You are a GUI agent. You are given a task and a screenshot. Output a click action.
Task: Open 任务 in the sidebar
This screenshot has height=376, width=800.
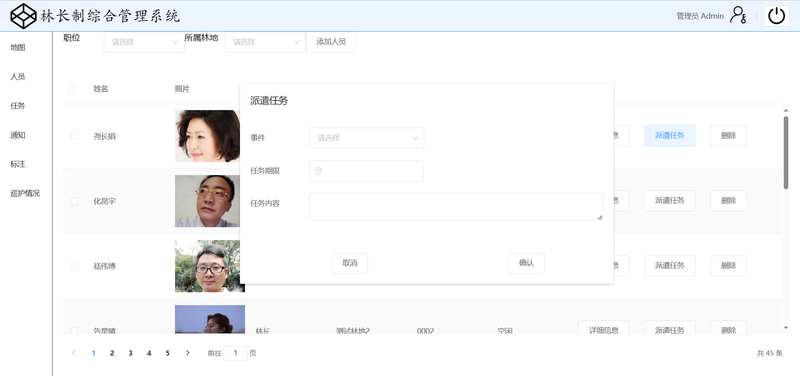tap(18, 106)
